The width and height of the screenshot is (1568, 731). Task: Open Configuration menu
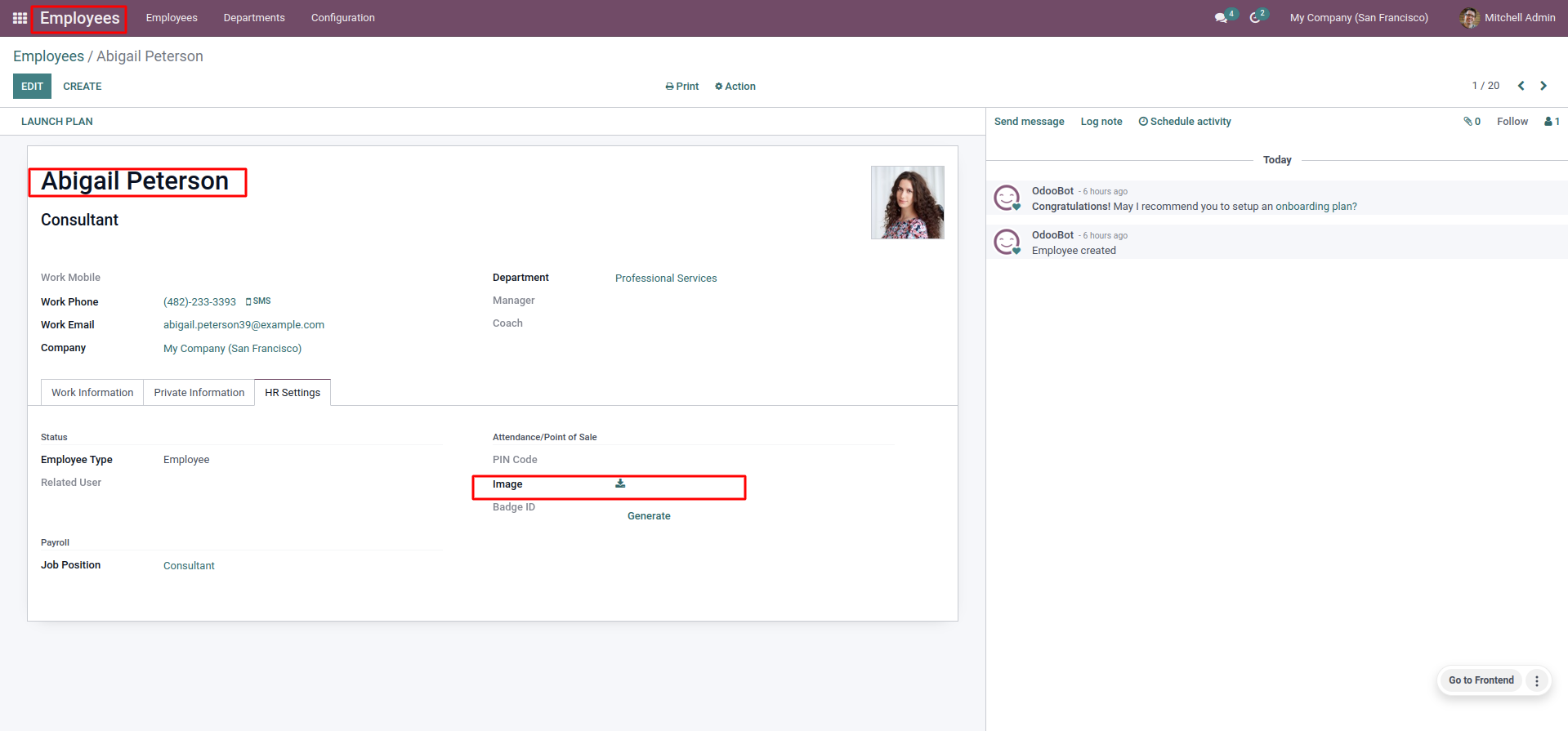343,18
